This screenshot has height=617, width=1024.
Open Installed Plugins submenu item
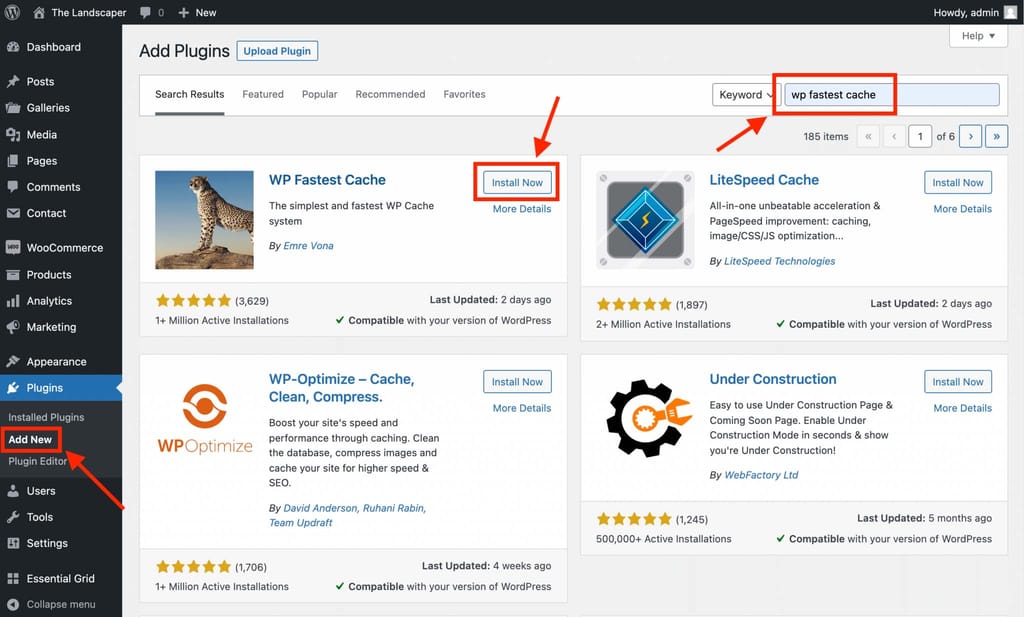46,417
